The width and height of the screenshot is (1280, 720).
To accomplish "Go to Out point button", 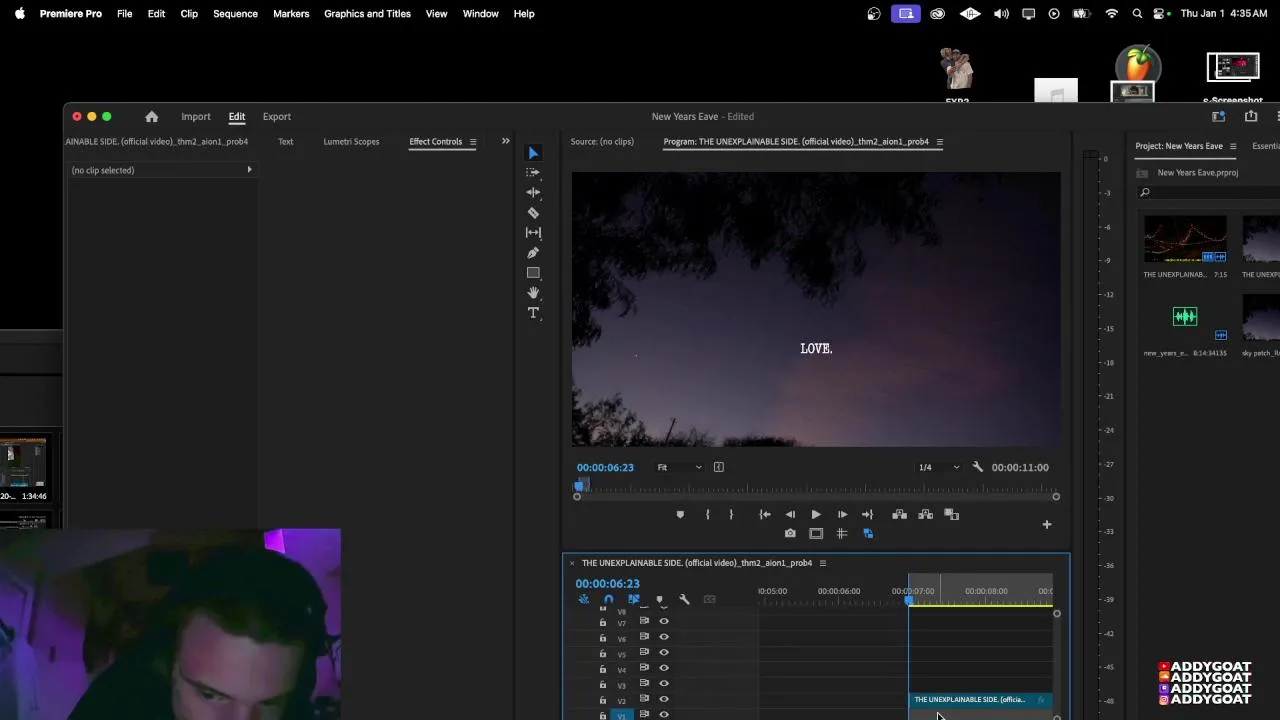I will (x=867, y=515).
